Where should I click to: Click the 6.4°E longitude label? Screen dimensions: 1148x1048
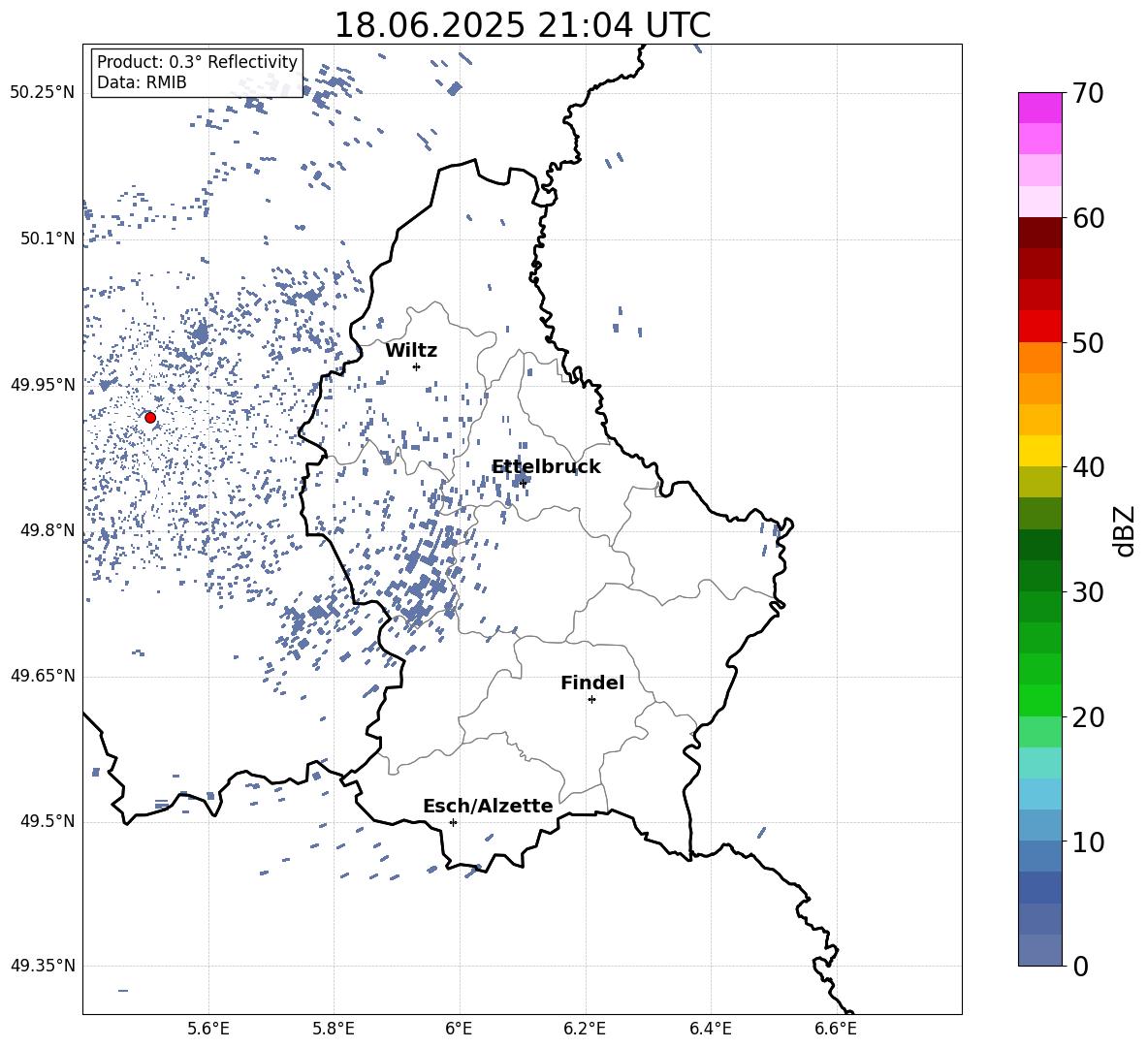(710, 1029)
